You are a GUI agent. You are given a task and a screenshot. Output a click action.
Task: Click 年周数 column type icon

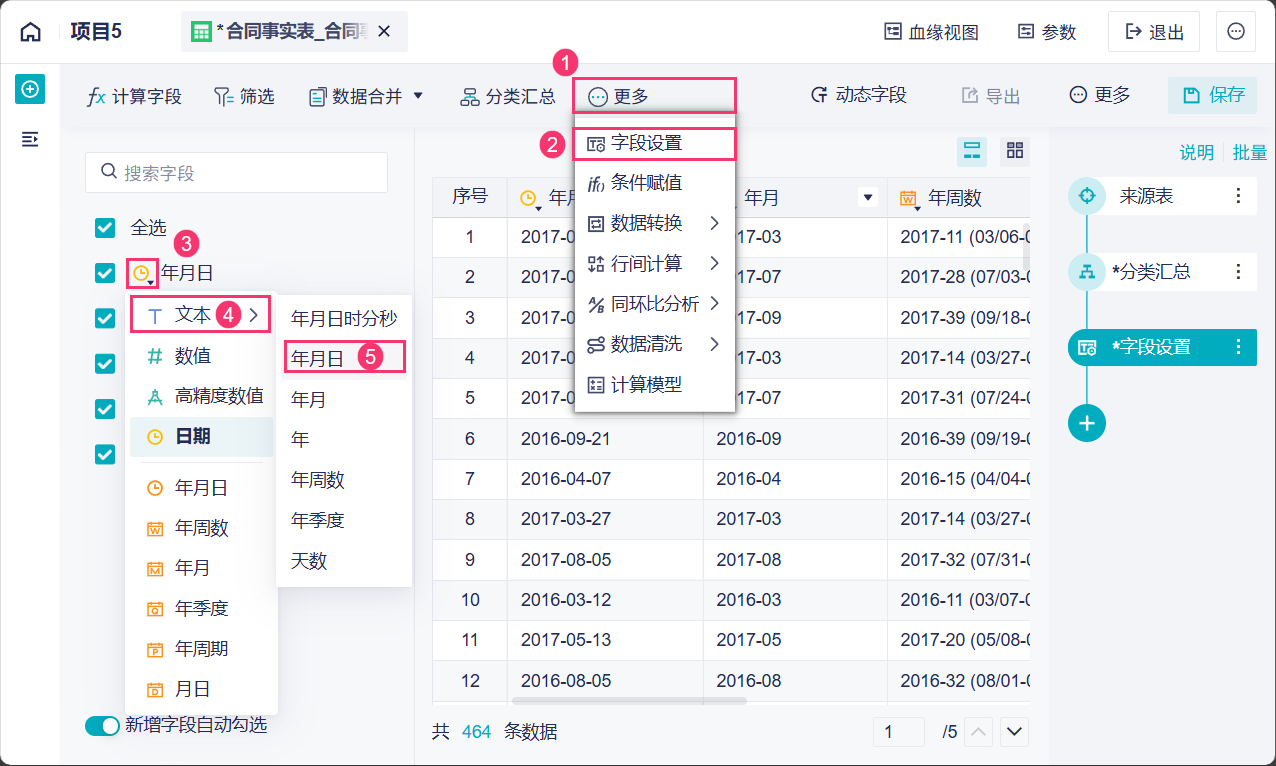point(909,198)
